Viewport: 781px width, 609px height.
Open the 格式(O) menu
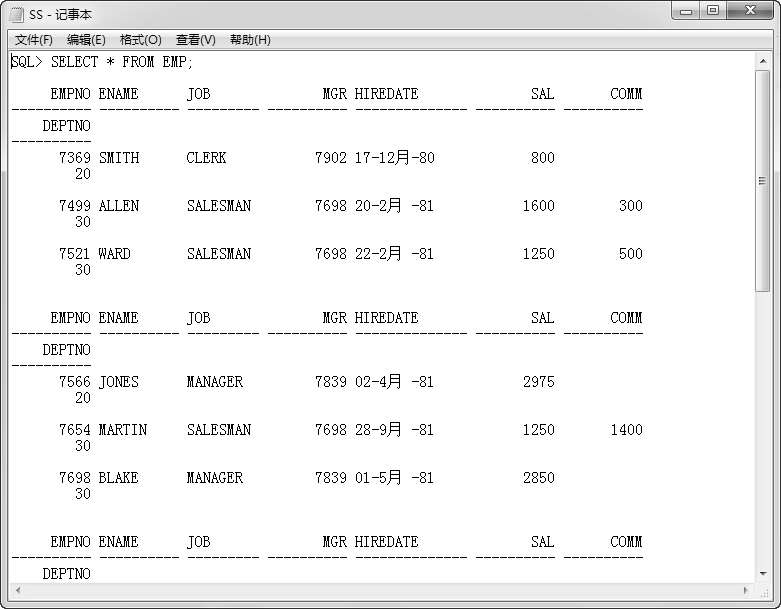[x=140, y=40]
